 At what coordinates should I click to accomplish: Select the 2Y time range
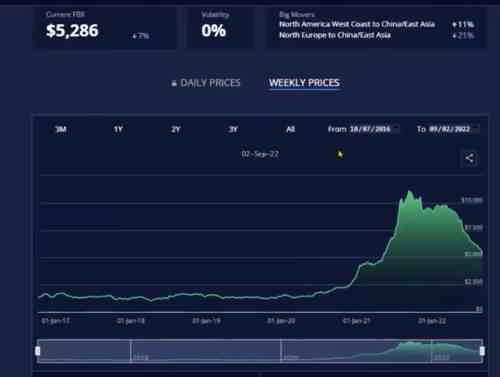pos(176,129)
